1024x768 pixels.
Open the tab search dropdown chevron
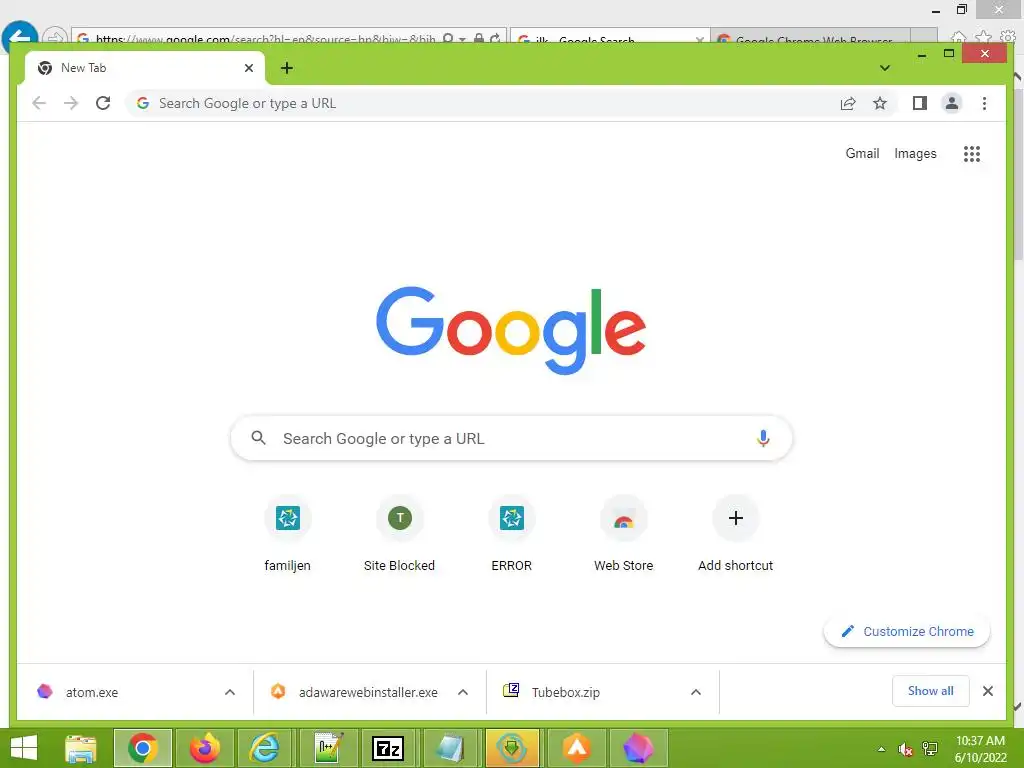pyautogui.click(x=885, y=68)
